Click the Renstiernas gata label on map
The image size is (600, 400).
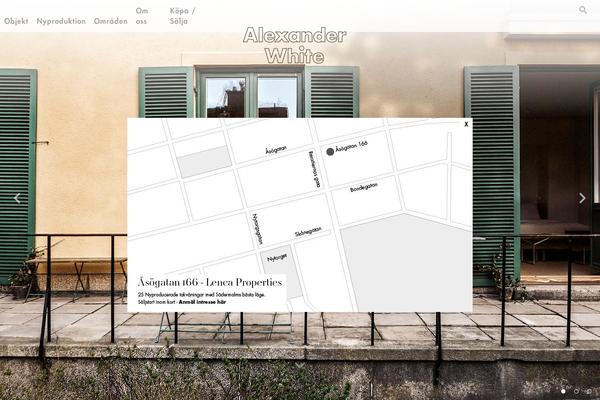(x=314, y=169)
